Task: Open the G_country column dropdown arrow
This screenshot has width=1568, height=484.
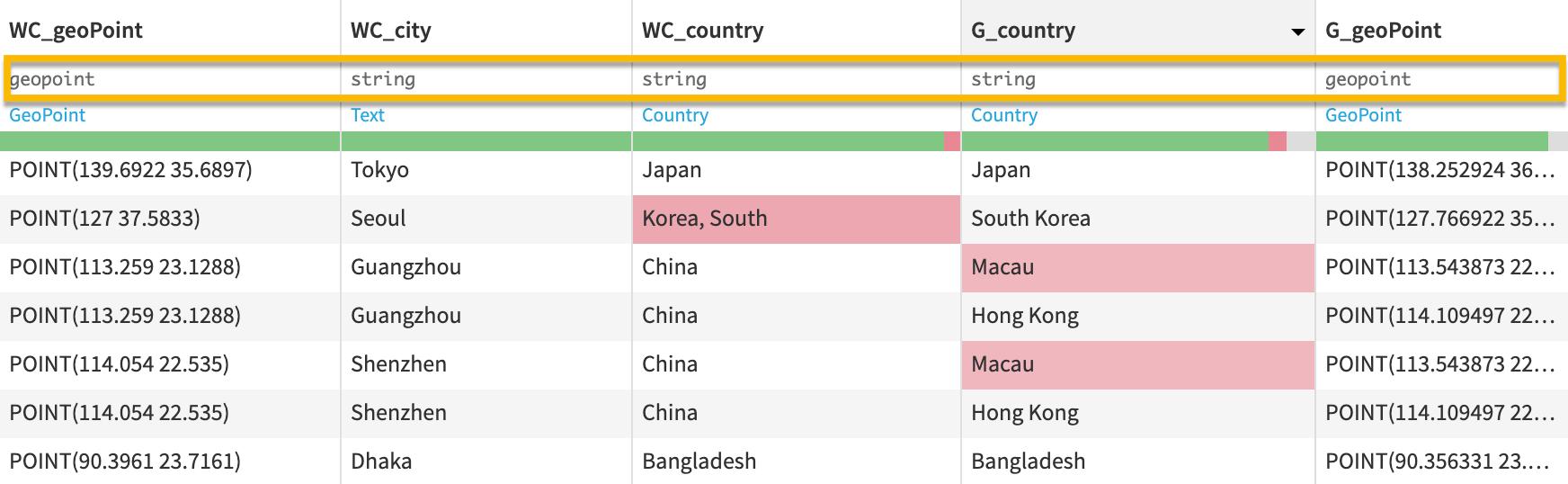Action: point(1297,31)
